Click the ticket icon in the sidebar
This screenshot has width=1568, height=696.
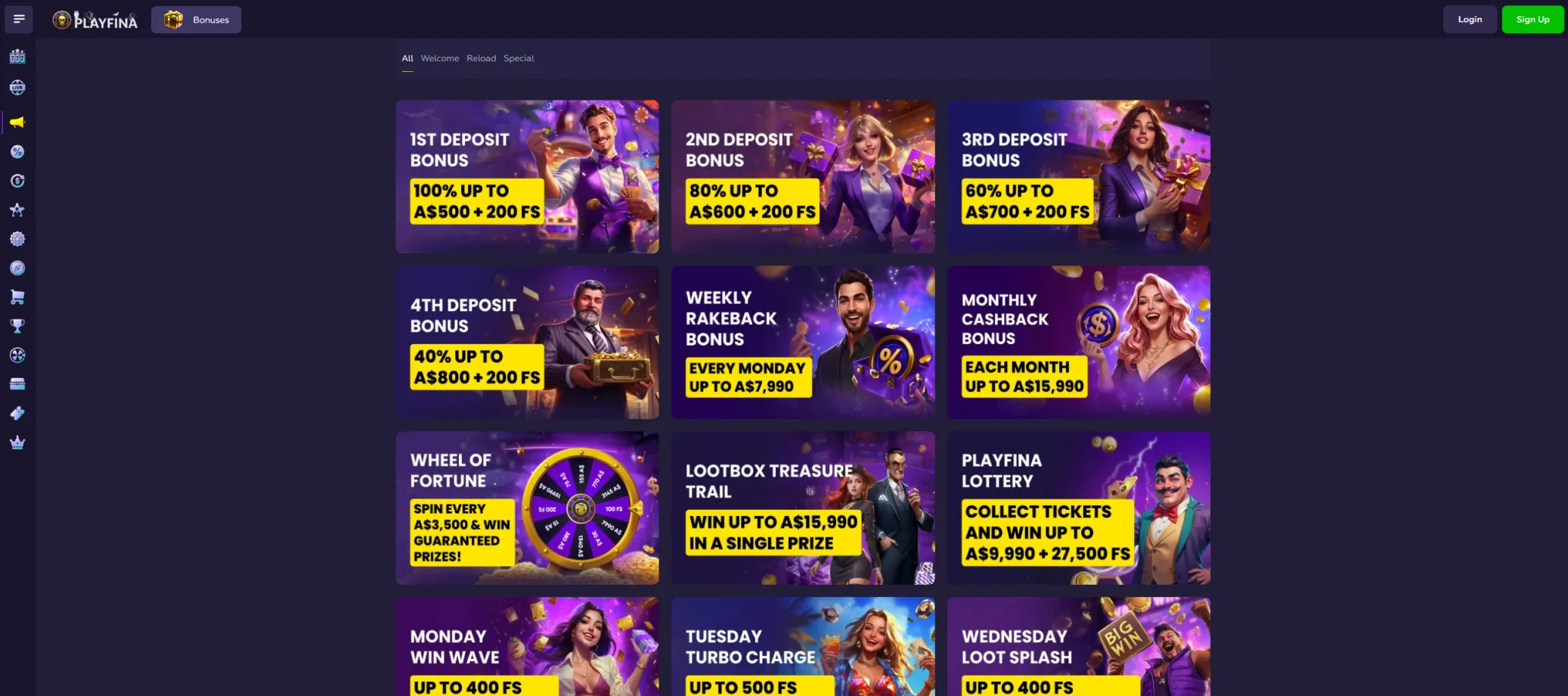tap(17, 413)
